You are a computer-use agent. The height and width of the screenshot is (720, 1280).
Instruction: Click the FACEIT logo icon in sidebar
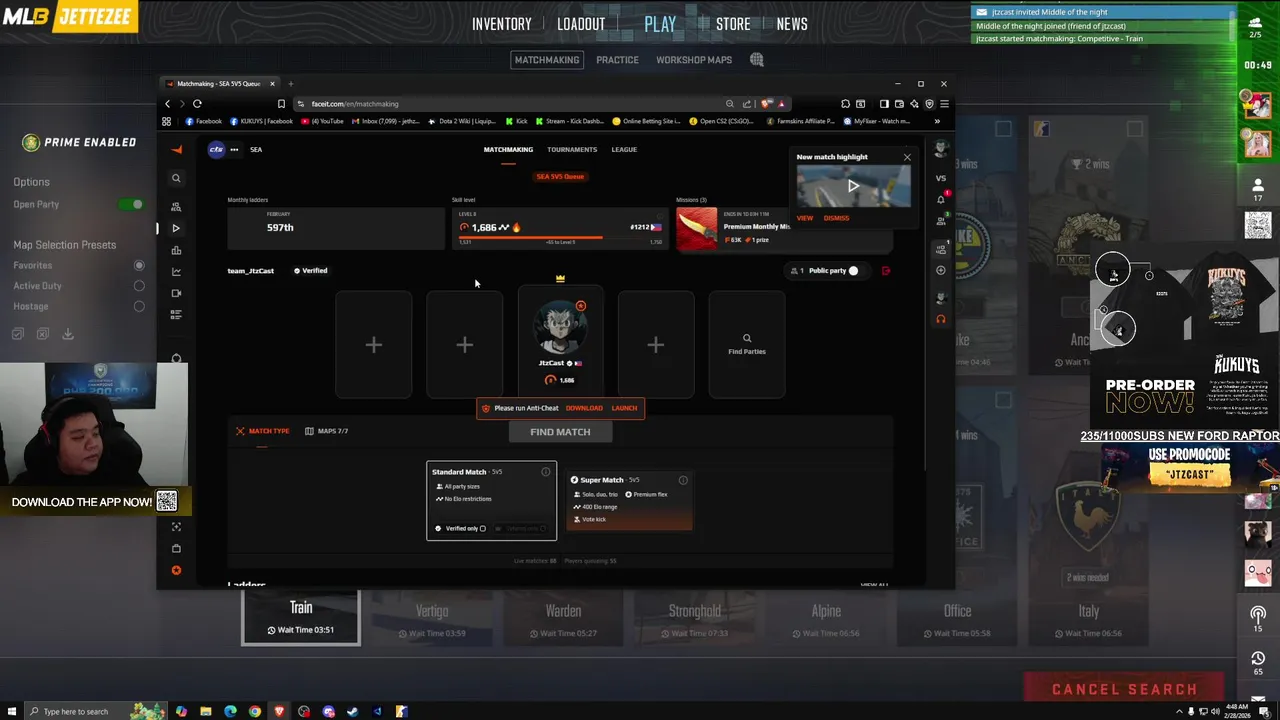(x=177, y=150)
